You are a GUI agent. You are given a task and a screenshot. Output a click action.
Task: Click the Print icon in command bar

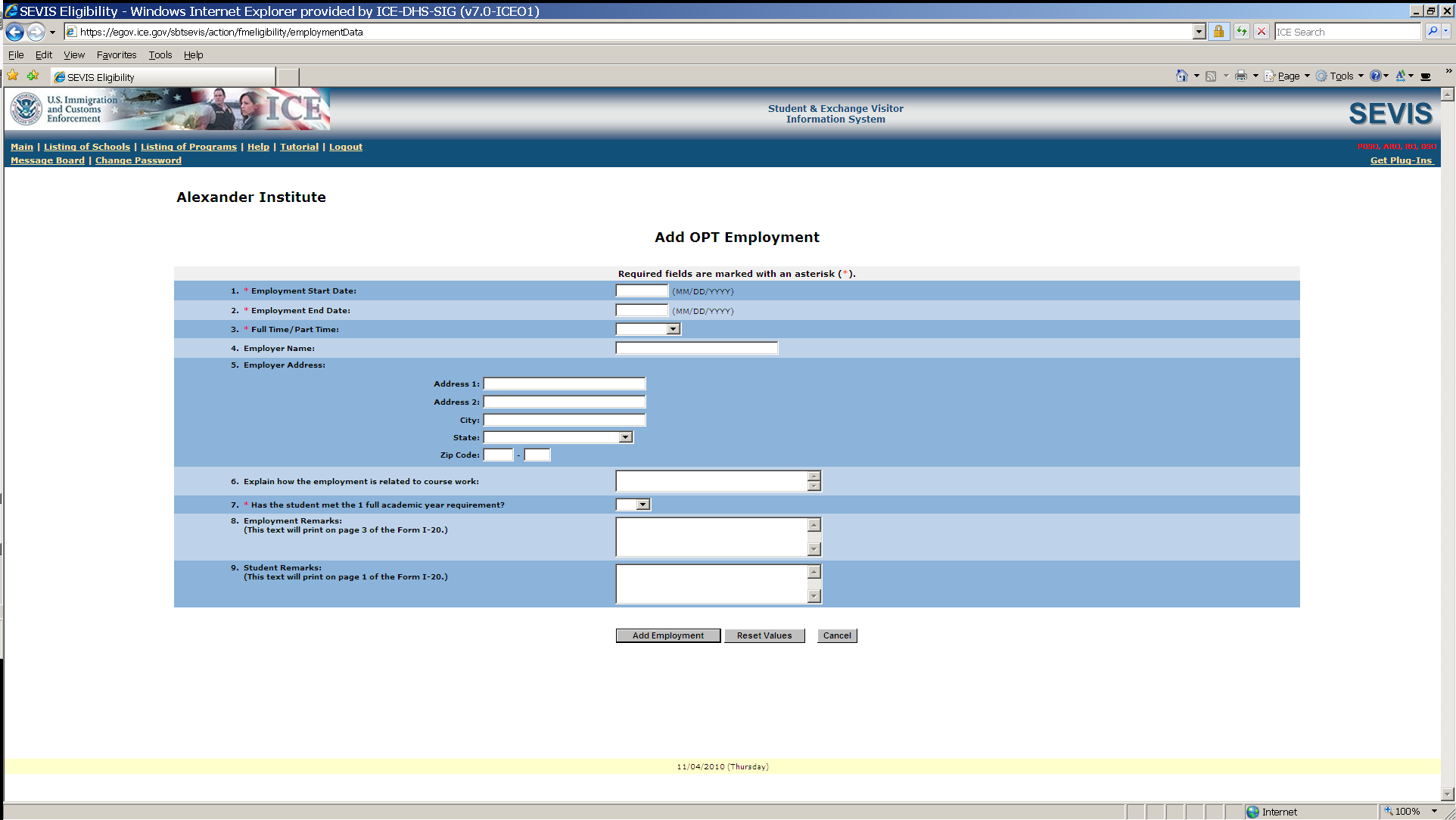pyautogui.click(x=1240, y=76)
